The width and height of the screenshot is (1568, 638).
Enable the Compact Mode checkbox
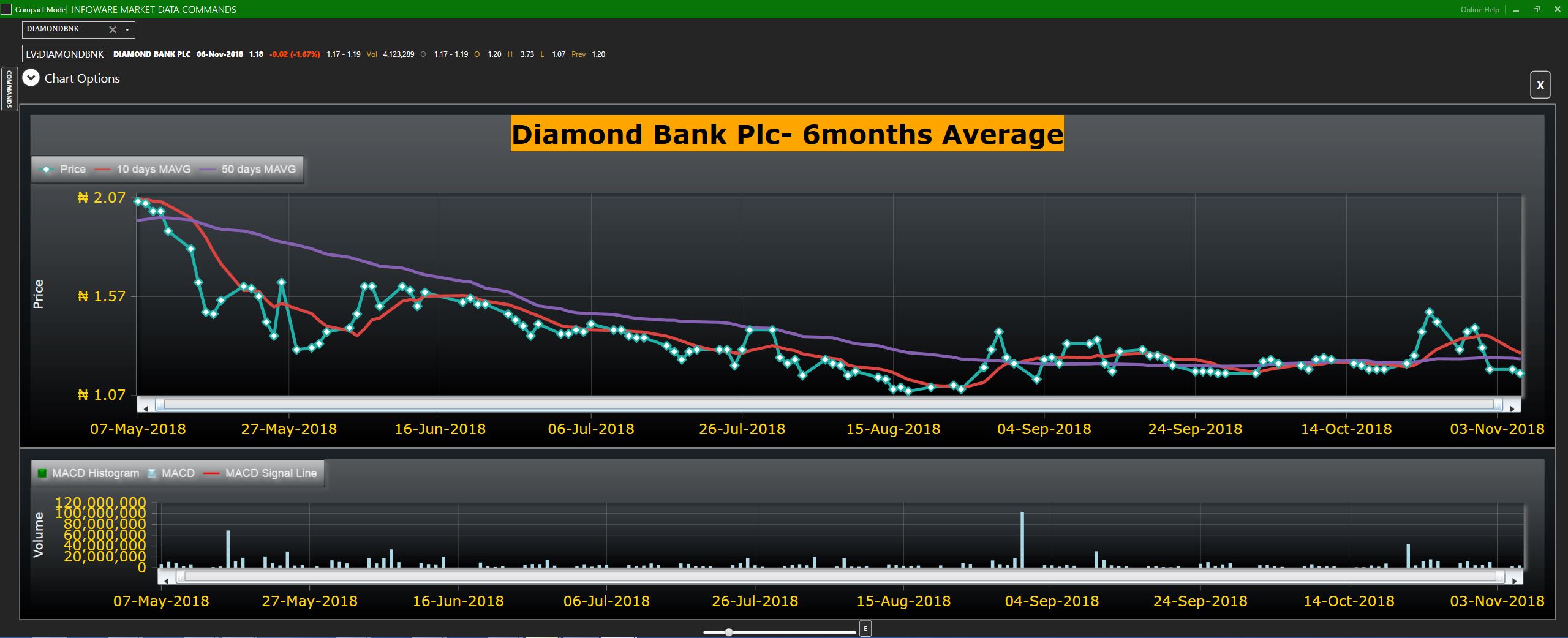(7, 9)
